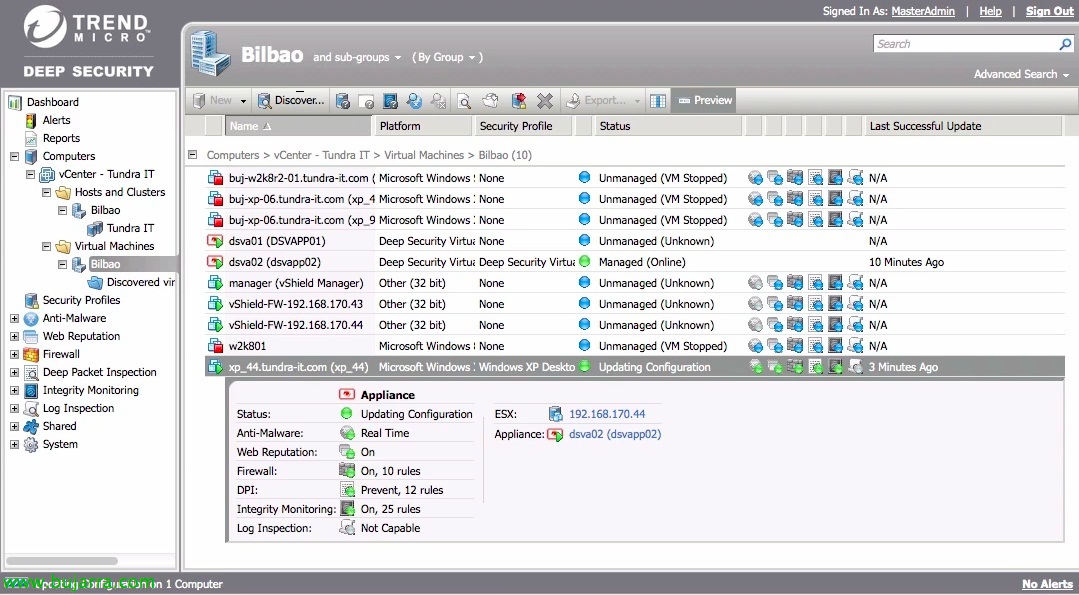The height and width of the screenshot is (595, 1079).
Task: Click the large Bilbao group header icon
Action: click(x=210, y=53)
